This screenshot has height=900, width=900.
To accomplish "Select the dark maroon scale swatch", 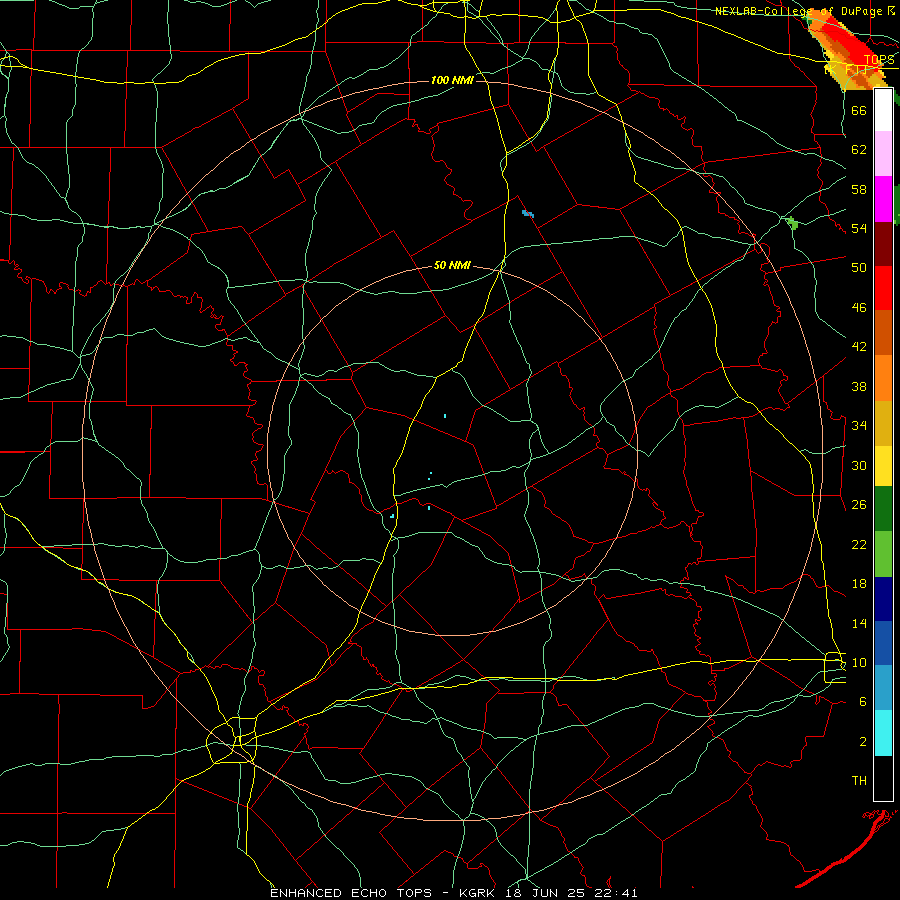I will (x=883, y=244).
